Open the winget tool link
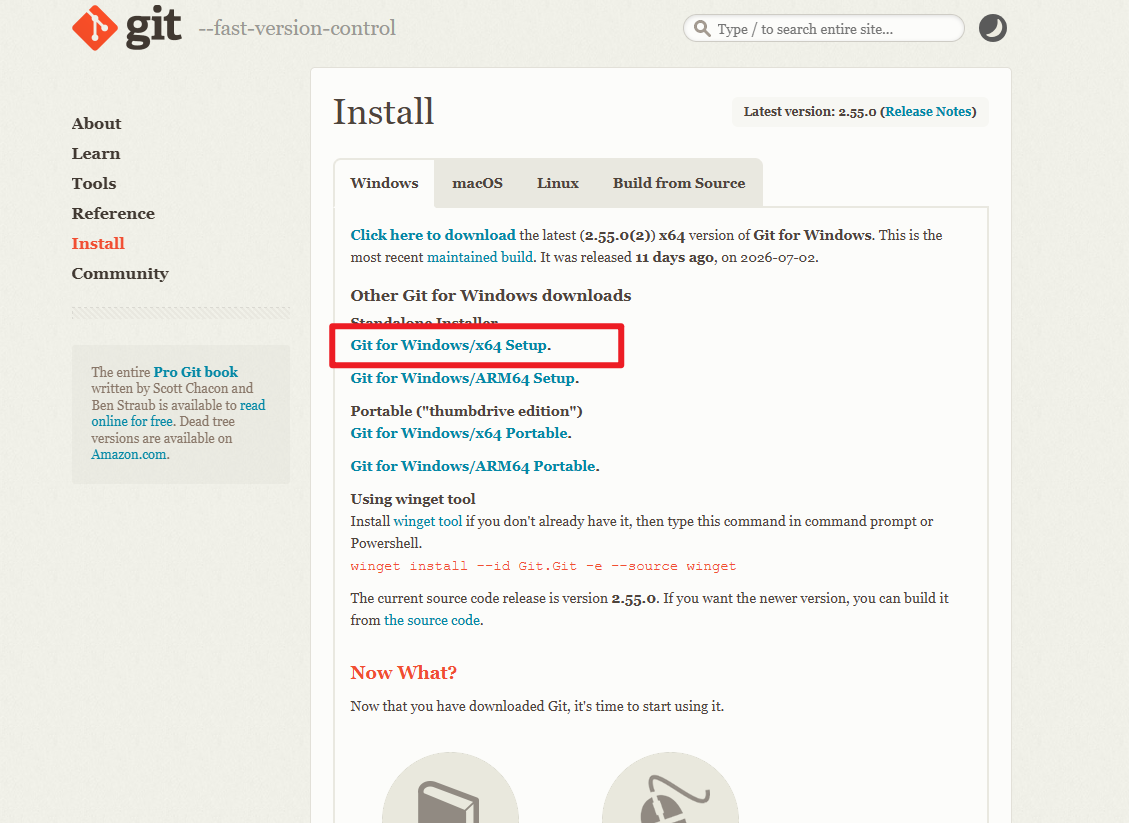The width and height of the screenshot is (1129, 823). click(428, 521)
